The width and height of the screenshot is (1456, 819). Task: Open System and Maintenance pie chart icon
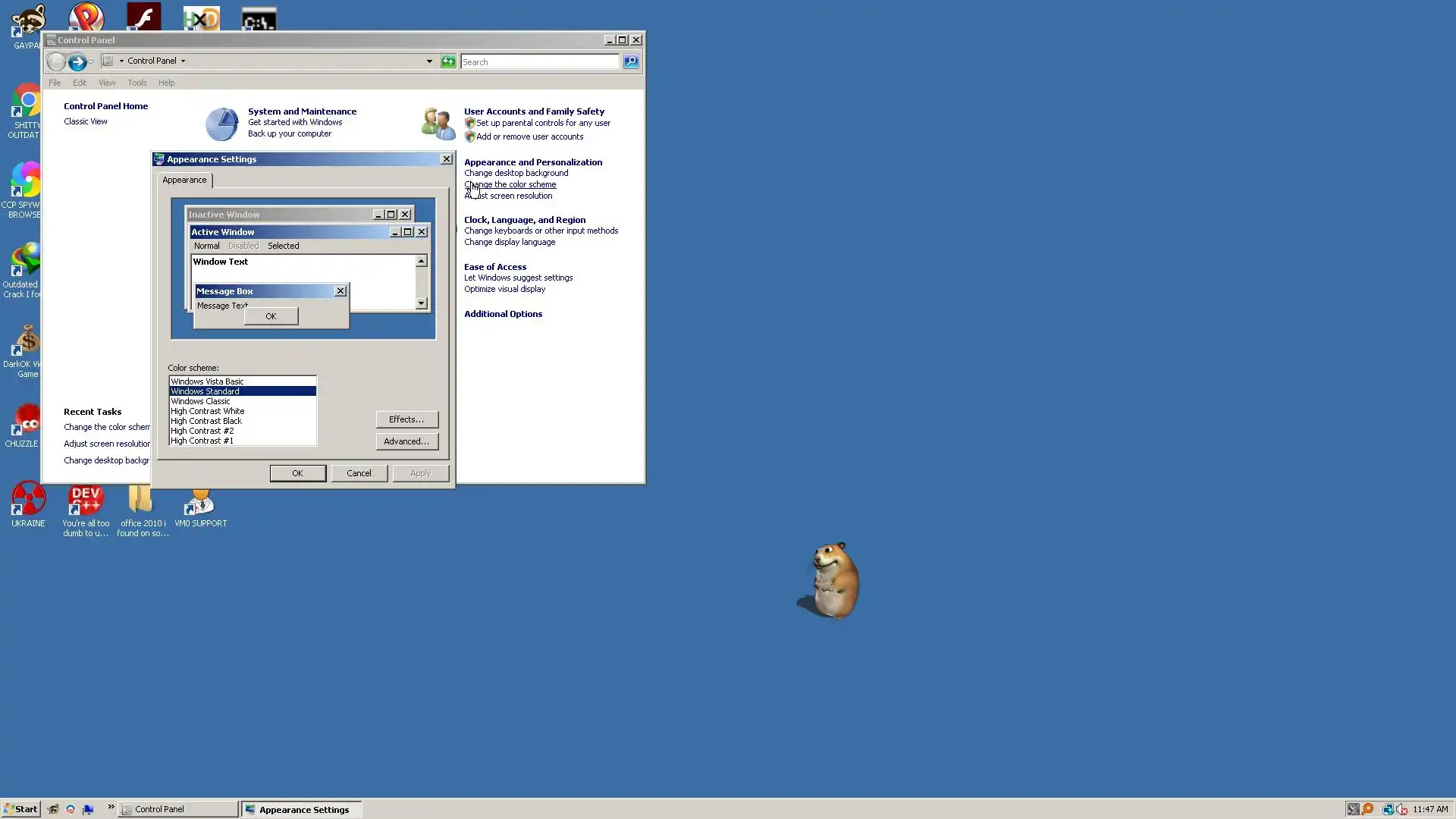click(x=221, y=124)
